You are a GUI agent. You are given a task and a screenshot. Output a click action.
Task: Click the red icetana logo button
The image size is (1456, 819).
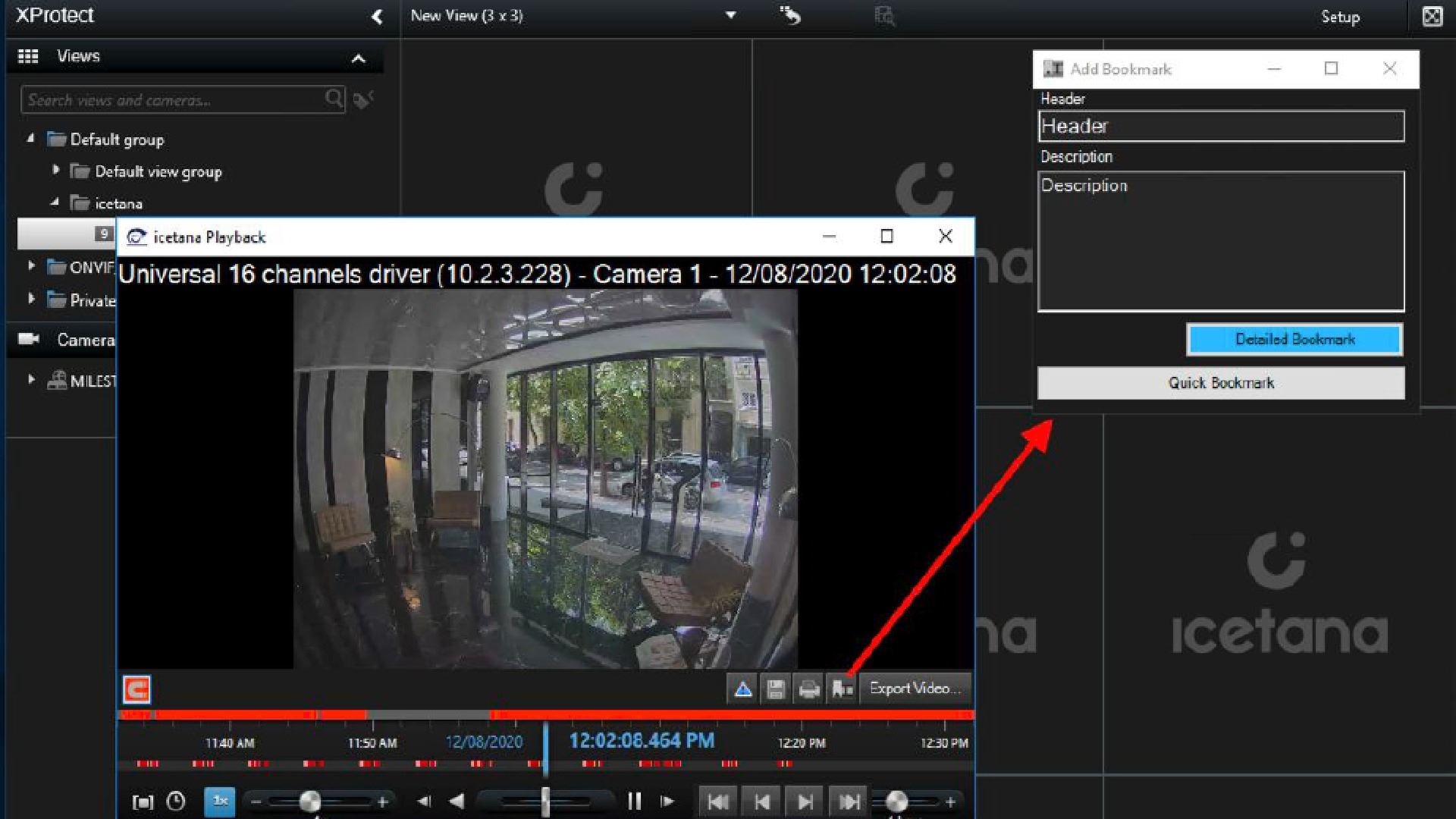click(x=137, y=689)
